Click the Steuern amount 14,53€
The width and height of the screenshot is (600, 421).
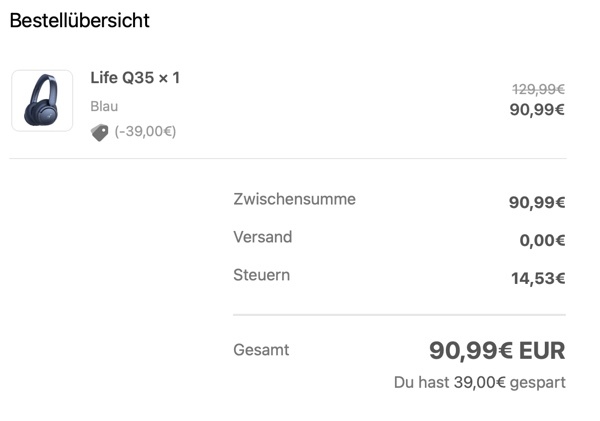pos(538,278)
